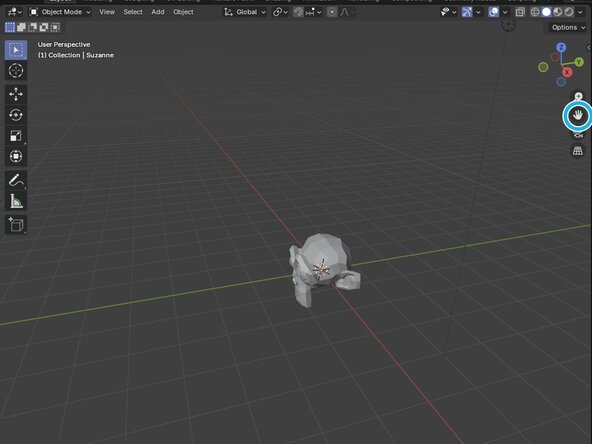This screenshot has height=444, width=592.
Task: Switch to wireframe shading
Action: pyautogui.click(x=535, y=12)
